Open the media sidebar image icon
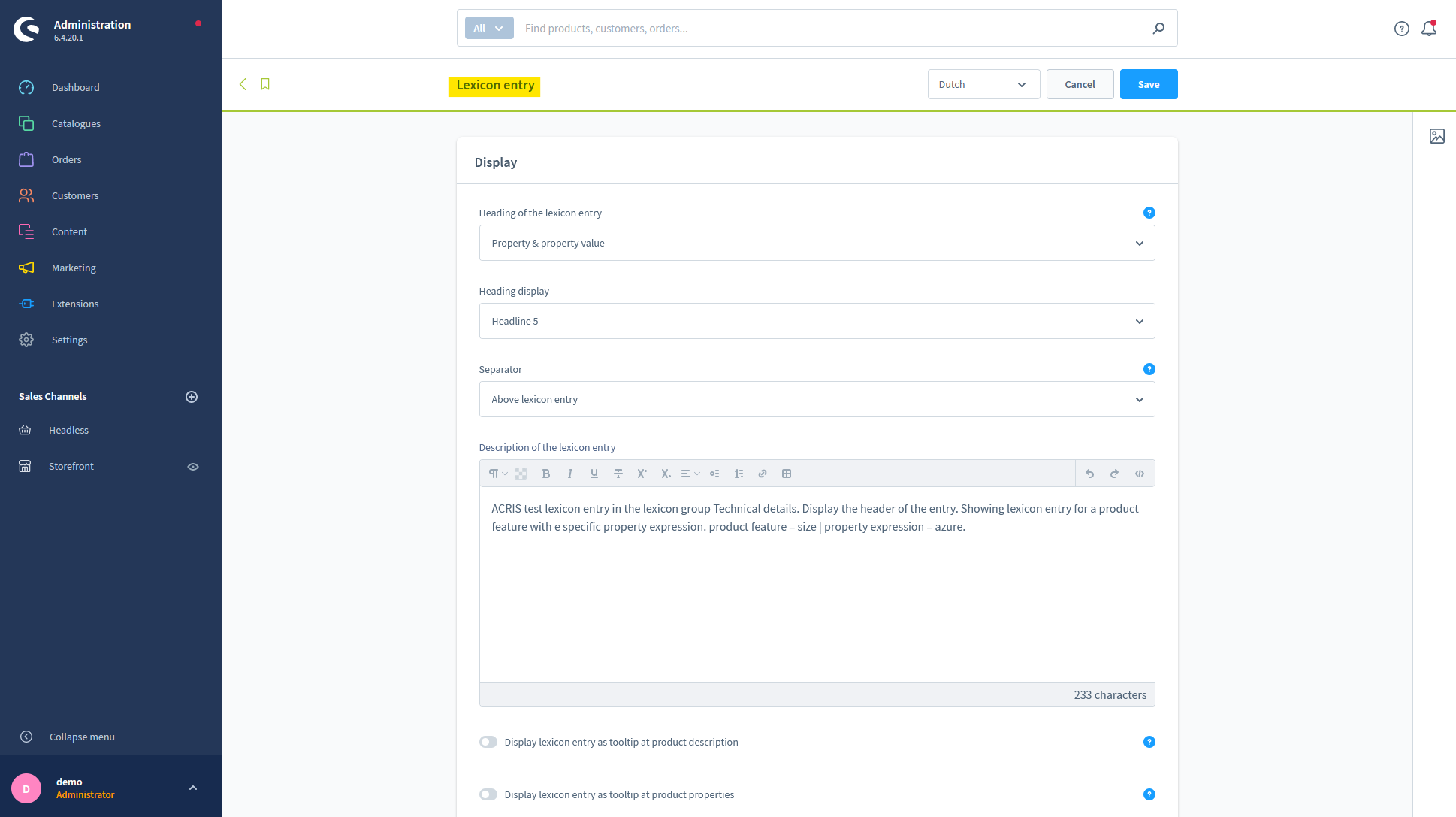 coord(1437,136)
